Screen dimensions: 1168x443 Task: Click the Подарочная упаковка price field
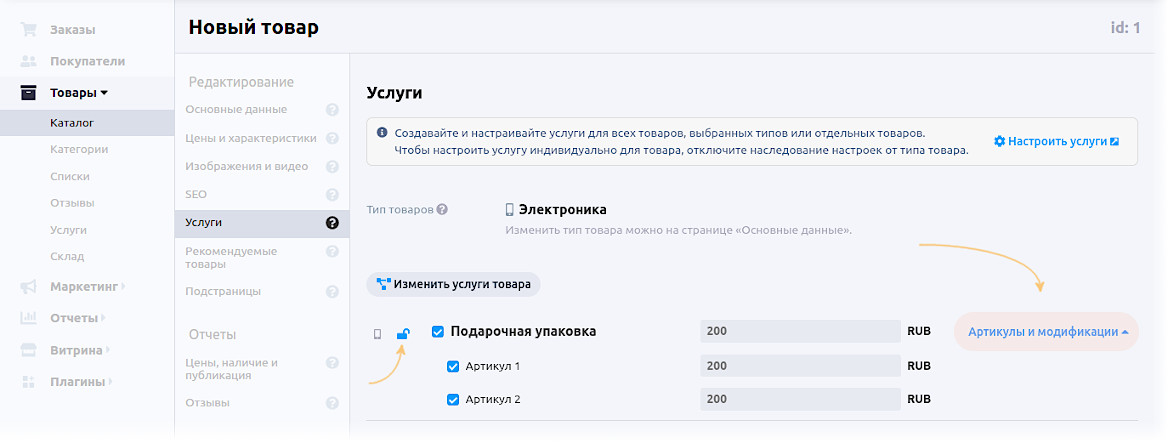coord(801,332)
